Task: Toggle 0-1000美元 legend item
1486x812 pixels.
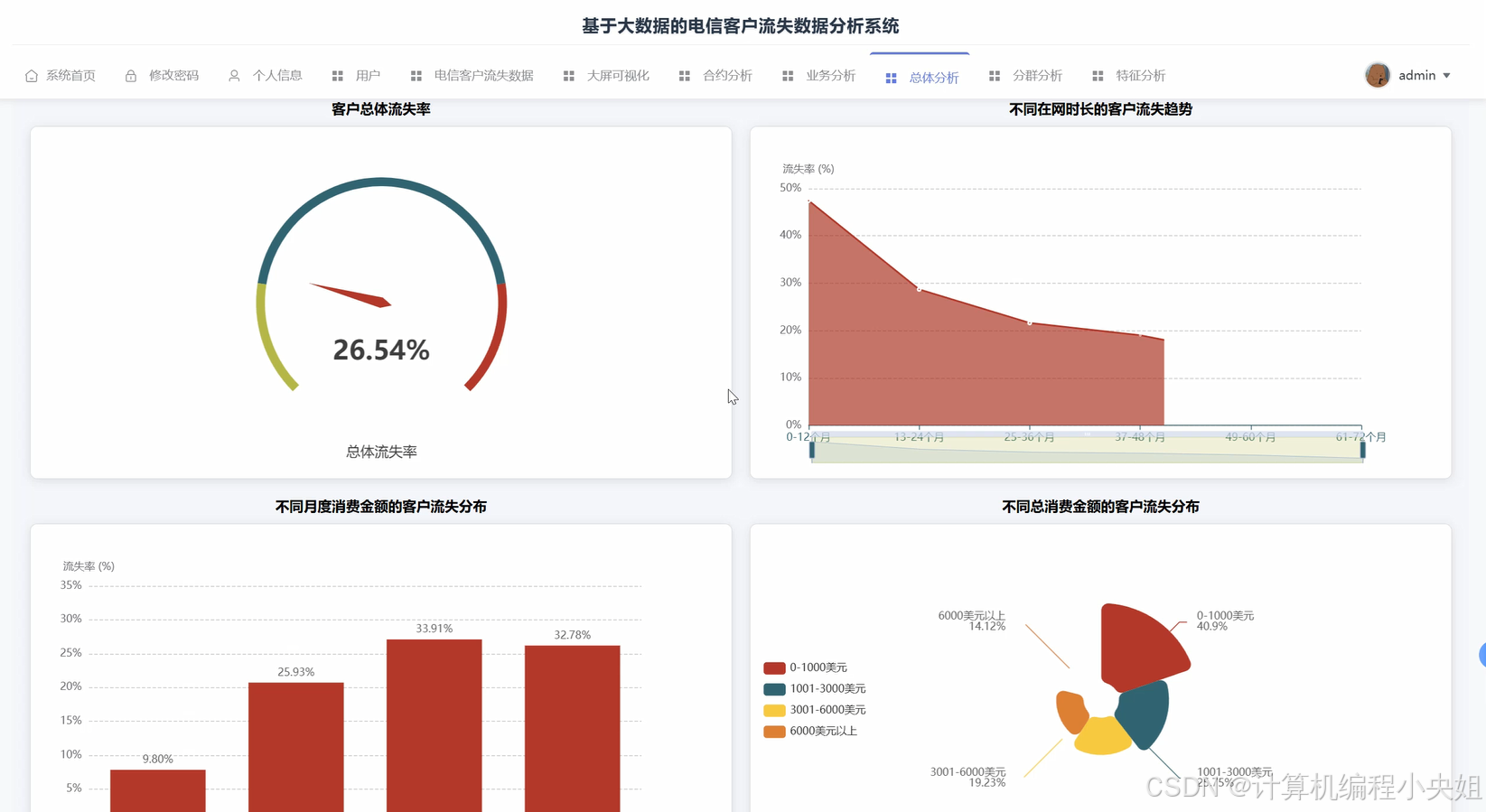Action: point(806,667)
